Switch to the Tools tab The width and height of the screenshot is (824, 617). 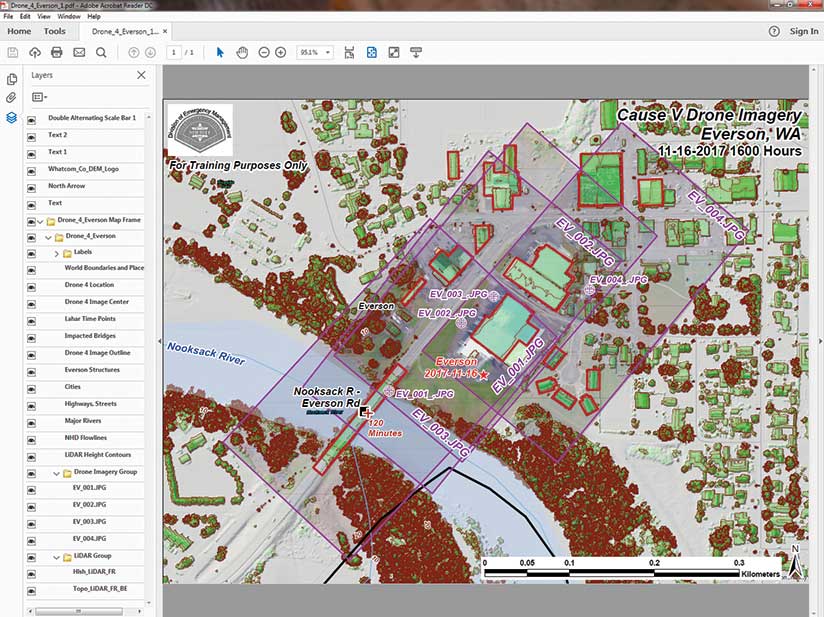55,31
